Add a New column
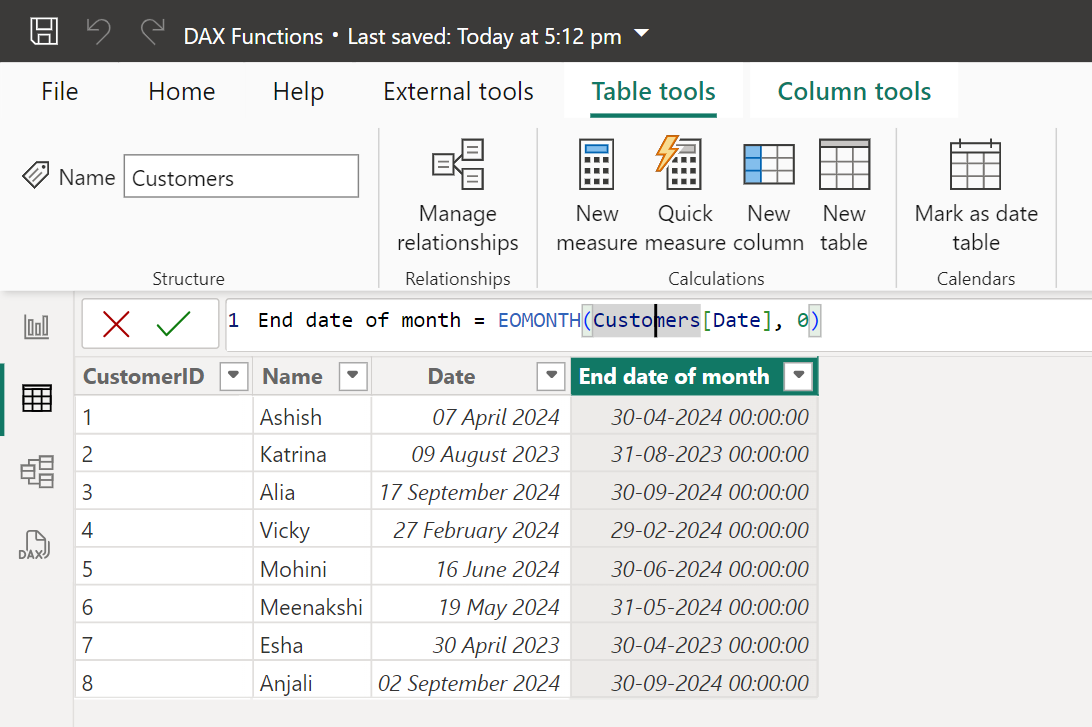Viewport: 1092px width, 727px height. coord(768,196)
